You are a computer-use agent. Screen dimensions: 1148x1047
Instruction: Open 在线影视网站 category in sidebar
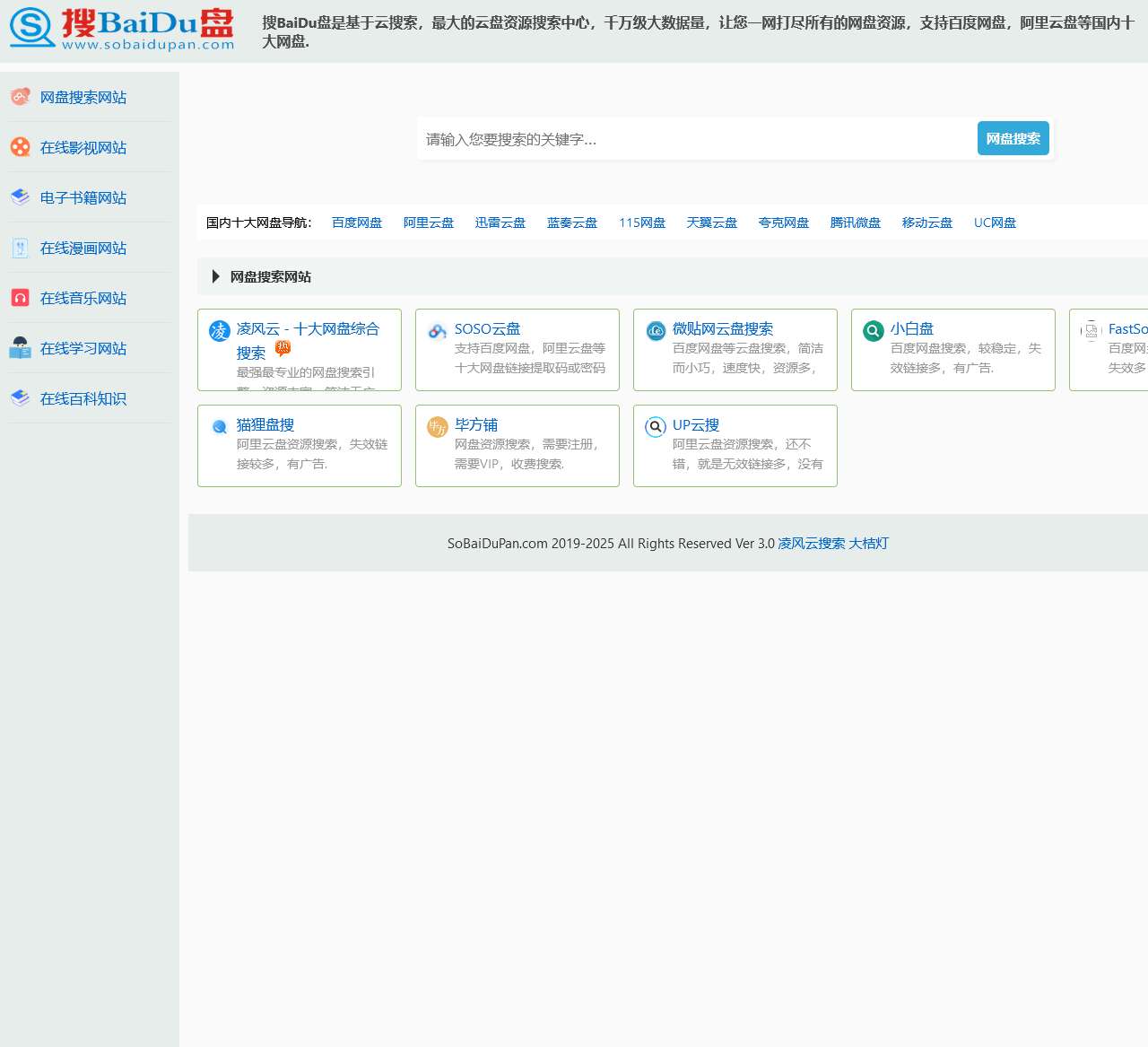click(83, 147)
